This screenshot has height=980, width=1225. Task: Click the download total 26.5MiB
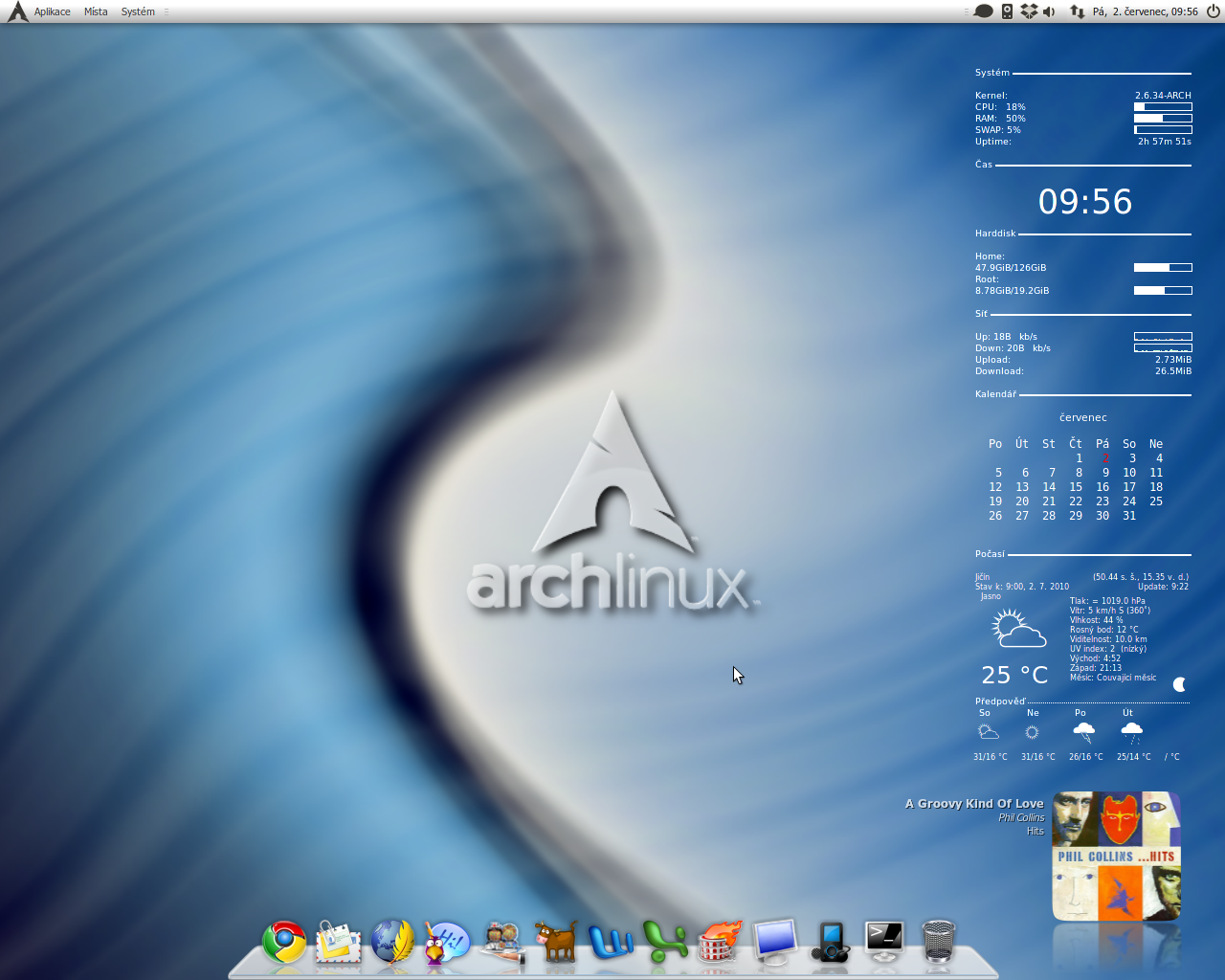click(1173, 371)
